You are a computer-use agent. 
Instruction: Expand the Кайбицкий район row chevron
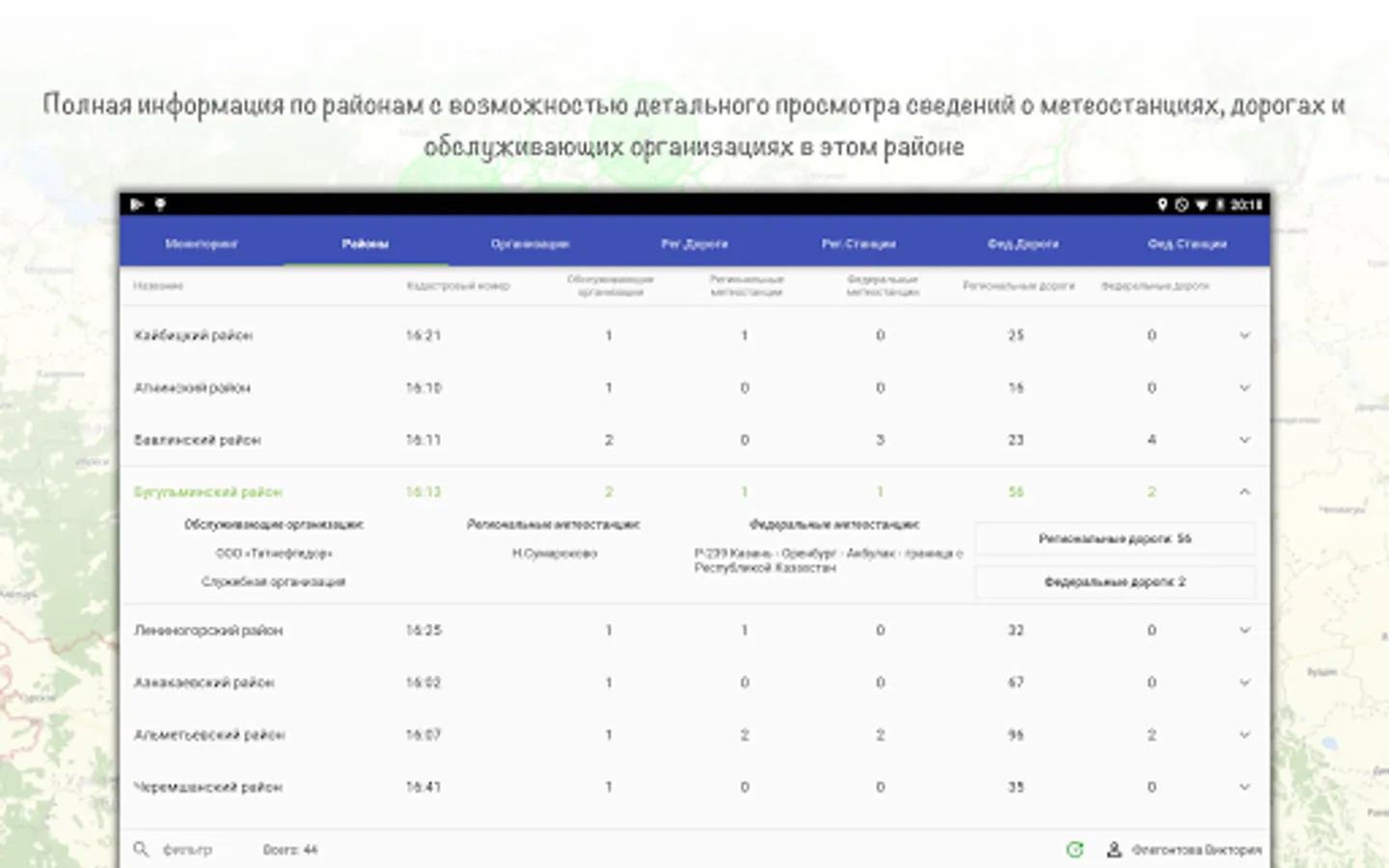1244,336
